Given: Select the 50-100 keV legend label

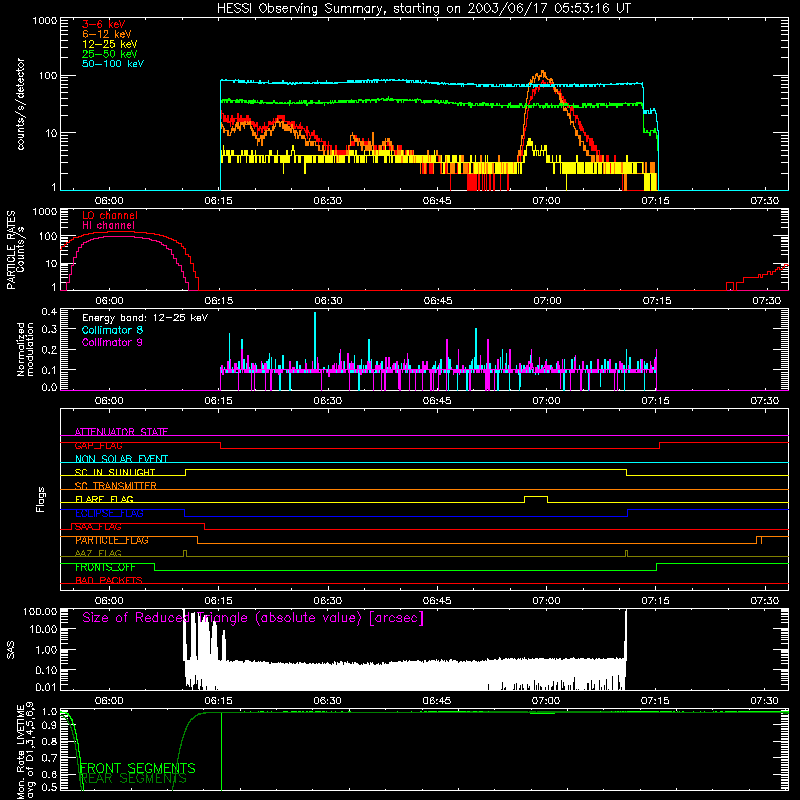Looking at the screenshot, I should (x=112, y=64).
